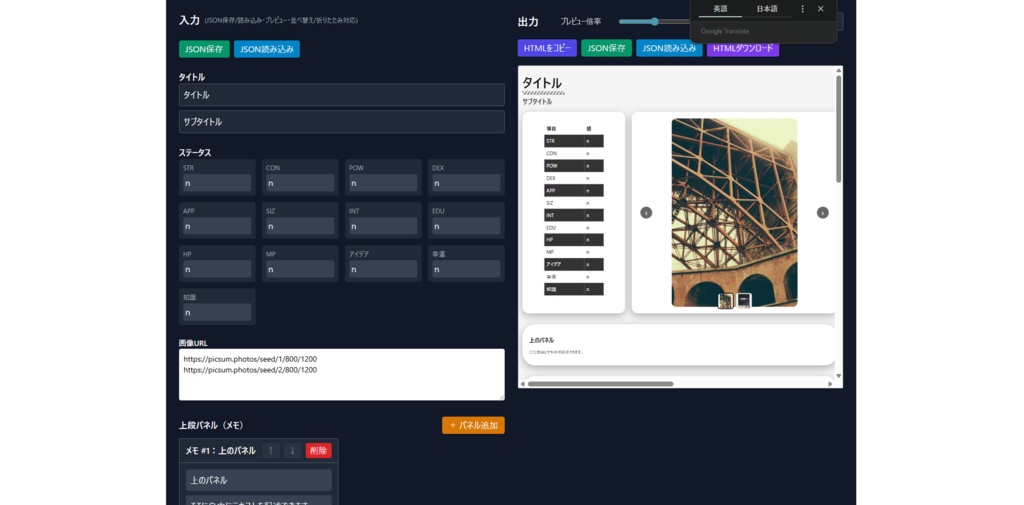This screenshot has height=505, width=1024.
Task: Click the input-side JSON読み込み button
Action: coord(267,49)
